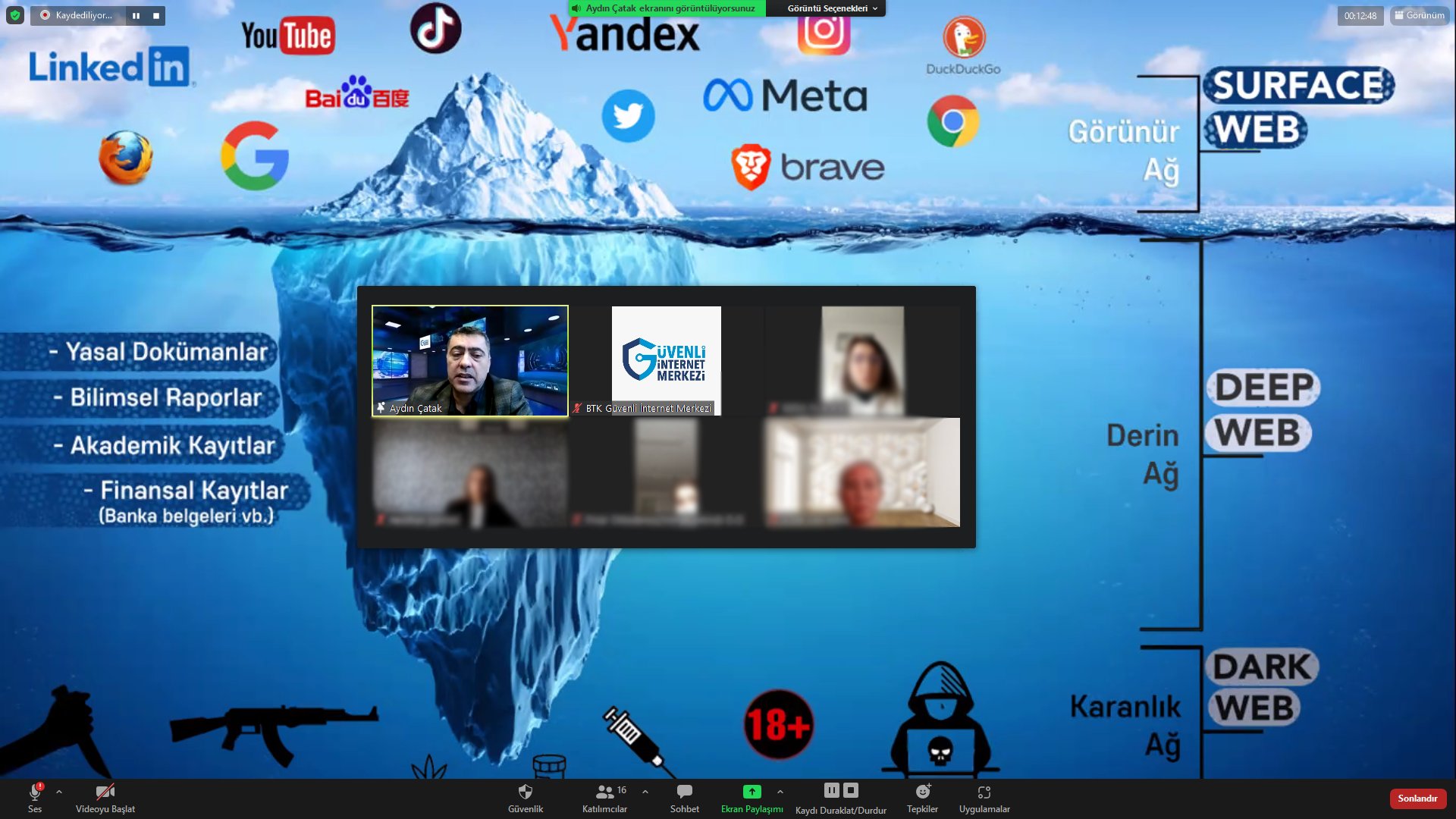Screen dimensions: 1456x819
Task: Click the Aydın Çatak sharing screen notification
Action: coord(667,8)
